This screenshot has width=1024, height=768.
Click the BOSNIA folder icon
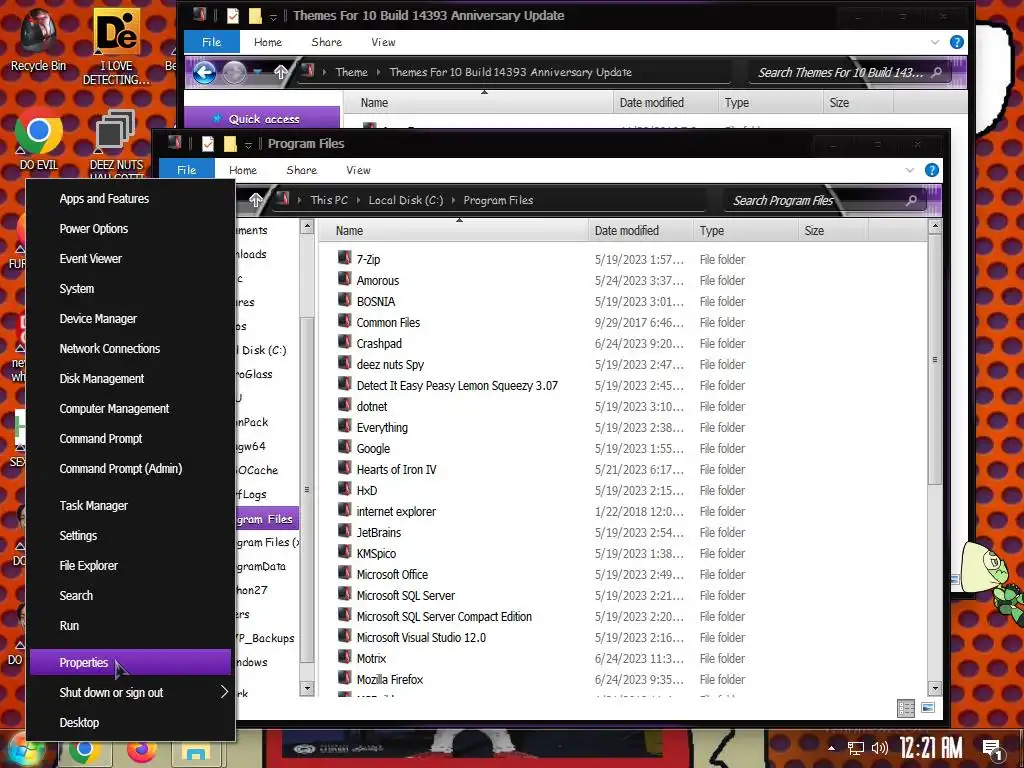coord(345,300)
